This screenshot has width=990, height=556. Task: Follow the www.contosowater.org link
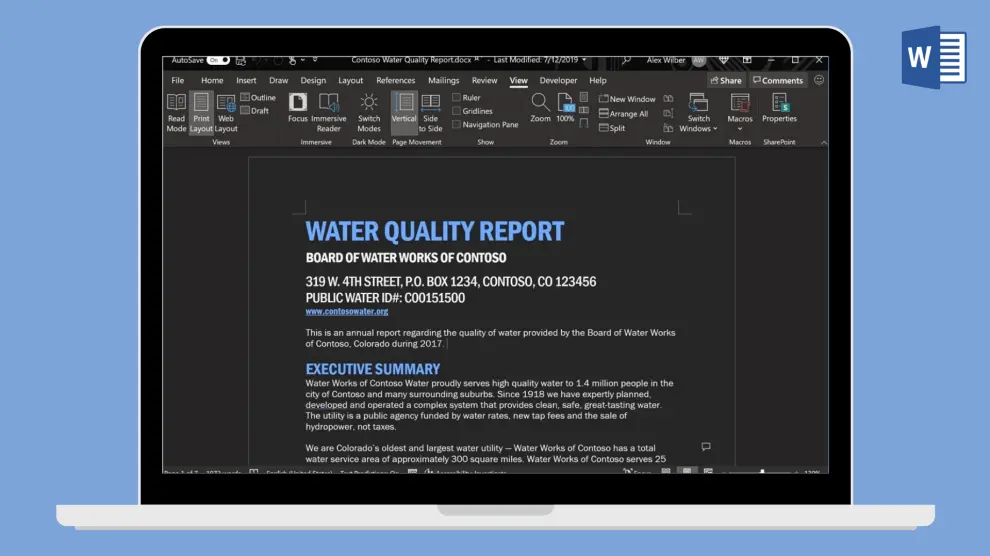347,311
